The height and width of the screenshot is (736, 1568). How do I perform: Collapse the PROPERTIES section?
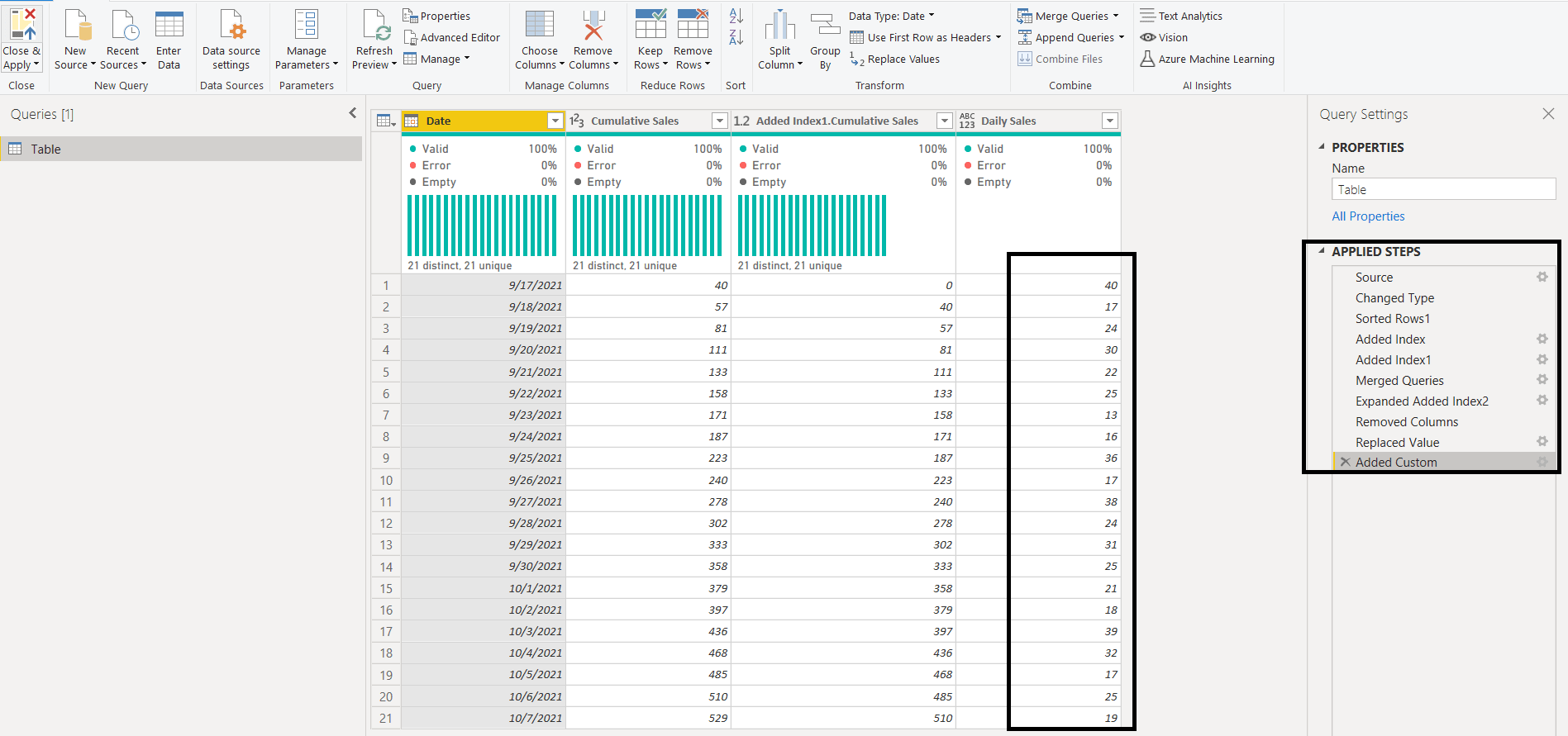[1322, 146]
